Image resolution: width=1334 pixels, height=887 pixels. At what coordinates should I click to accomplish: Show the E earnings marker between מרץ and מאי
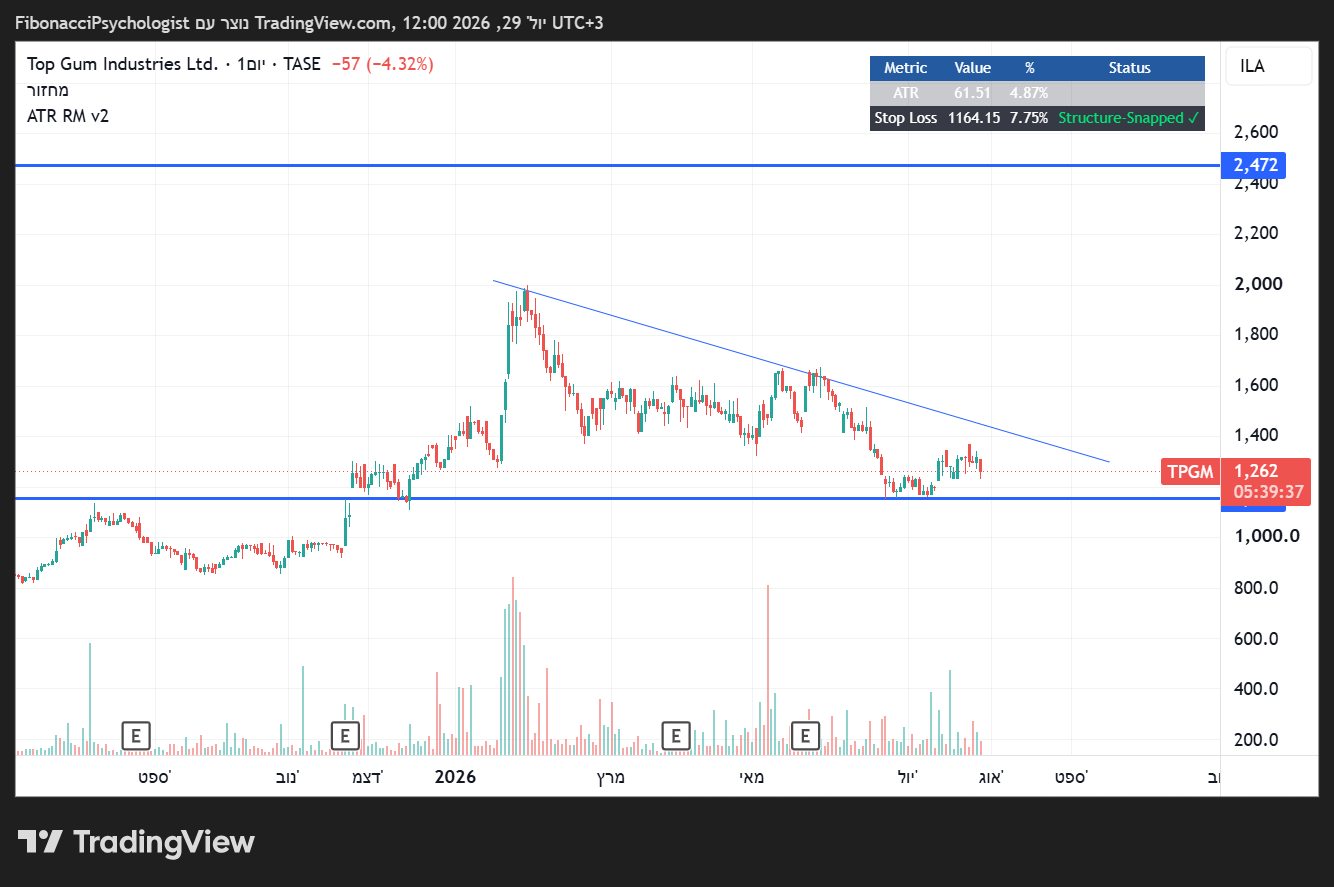676,736
